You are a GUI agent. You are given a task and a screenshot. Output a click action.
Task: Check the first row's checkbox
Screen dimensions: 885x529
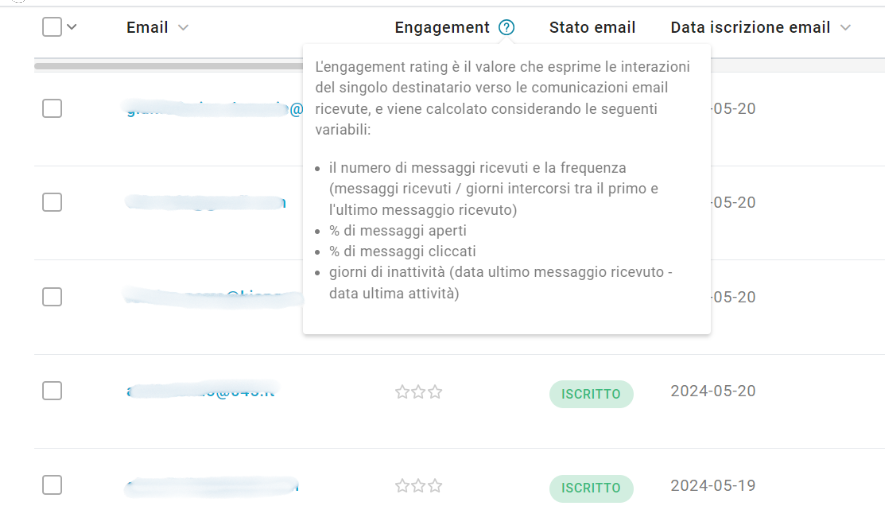(52, 108)
